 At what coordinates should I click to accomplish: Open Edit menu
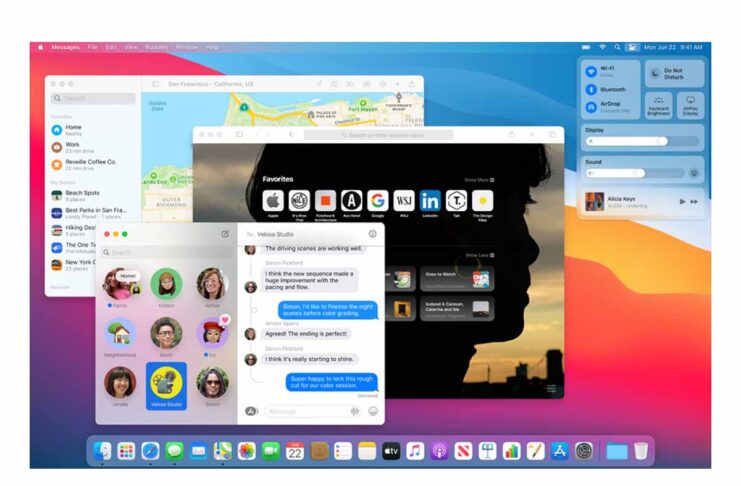pyautogui.click(x=111, y=47)
